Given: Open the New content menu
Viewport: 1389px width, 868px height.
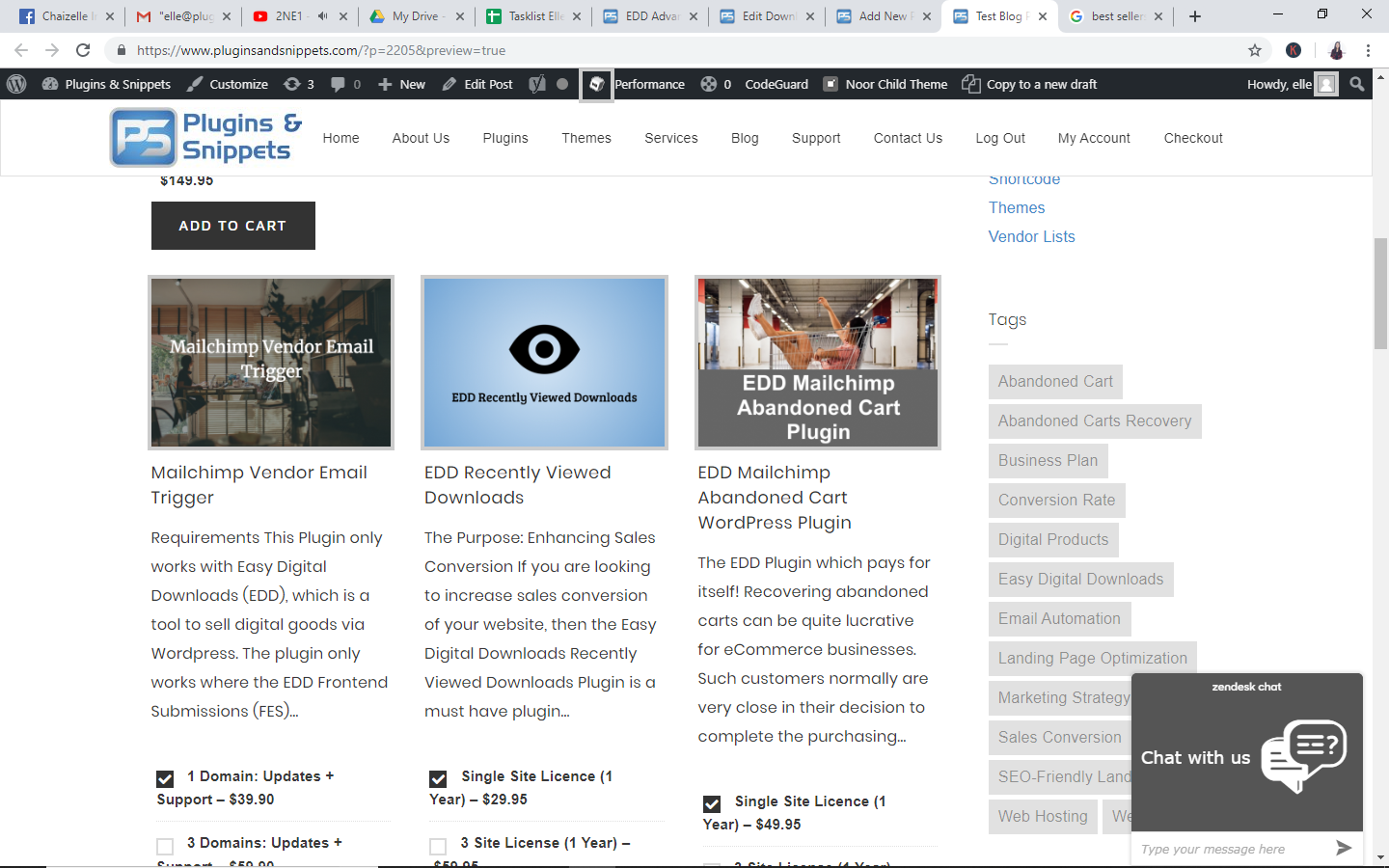Looking at the screenshot, I should 401,84.
